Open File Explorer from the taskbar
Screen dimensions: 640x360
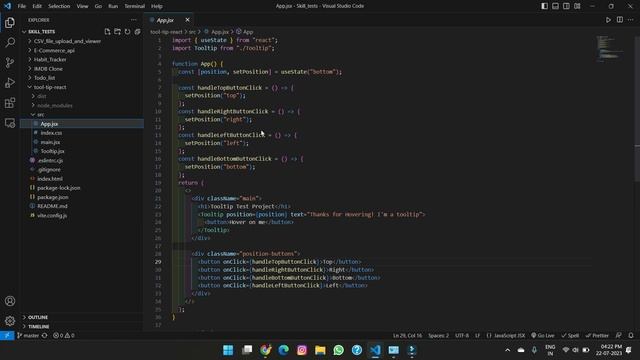point(320,350)
